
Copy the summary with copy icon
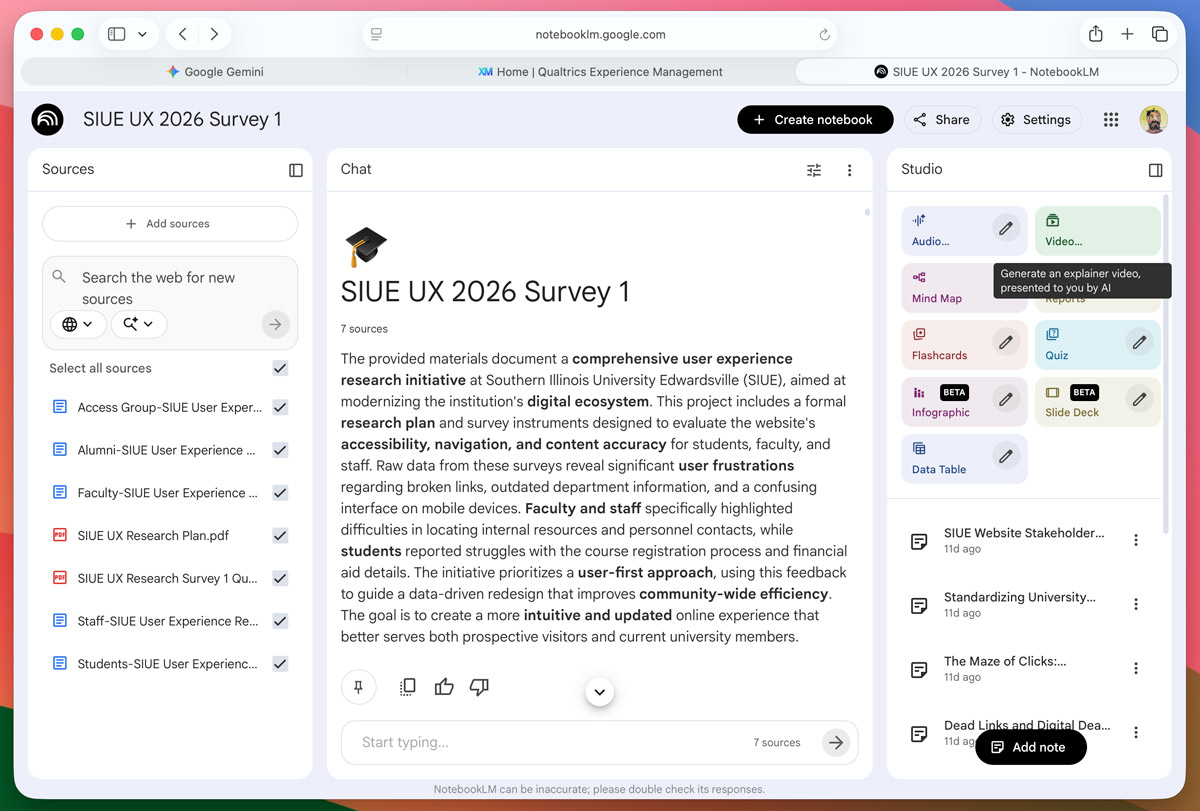[407, 687]
